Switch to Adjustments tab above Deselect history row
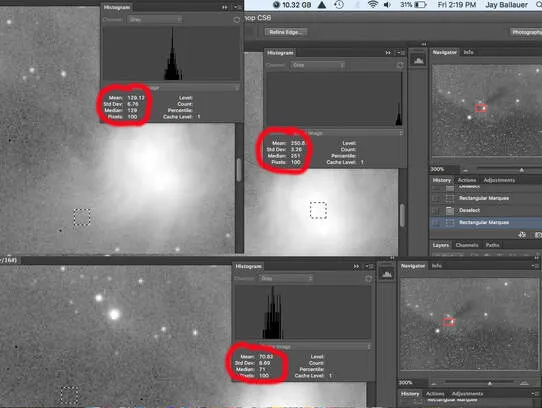Image resolution: width=542 pixels, height=408 pixels. click(499, 180)
